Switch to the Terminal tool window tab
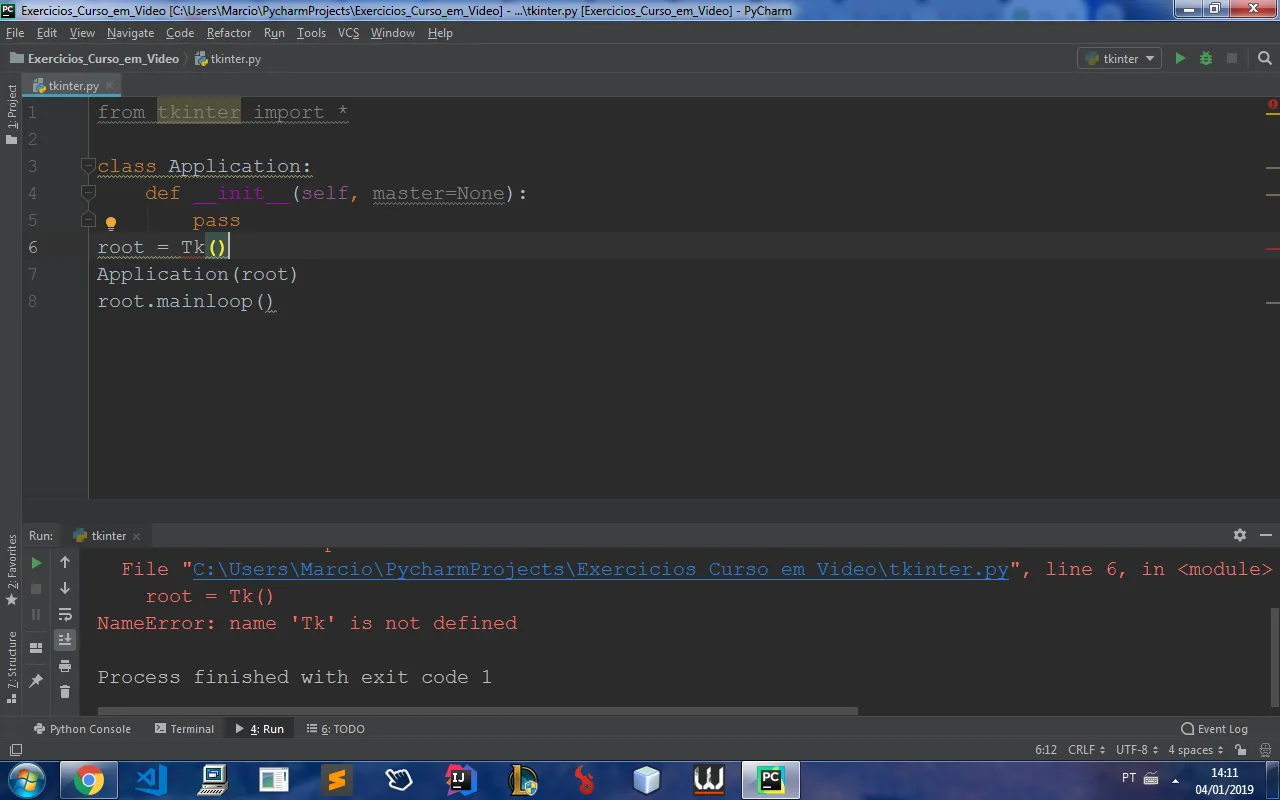Screen dimensions: 1280x800 point(185,729)
